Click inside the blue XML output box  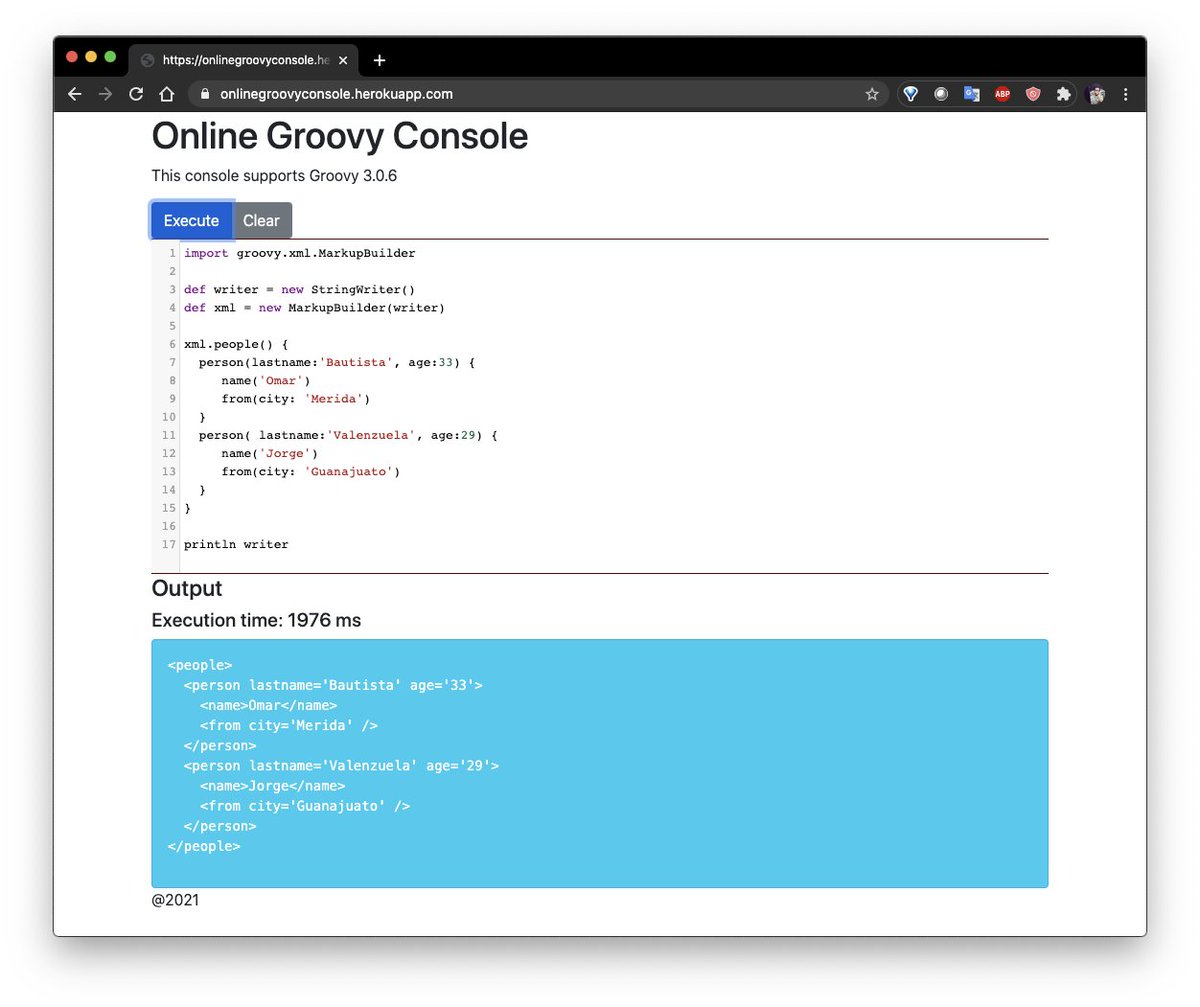click(600, 763)
